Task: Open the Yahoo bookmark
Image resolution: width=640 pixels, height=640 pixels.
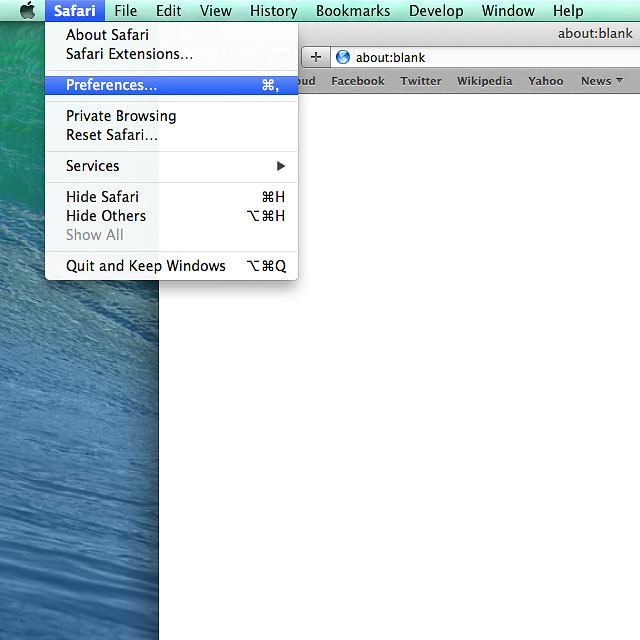Action: tap(546, 81)
